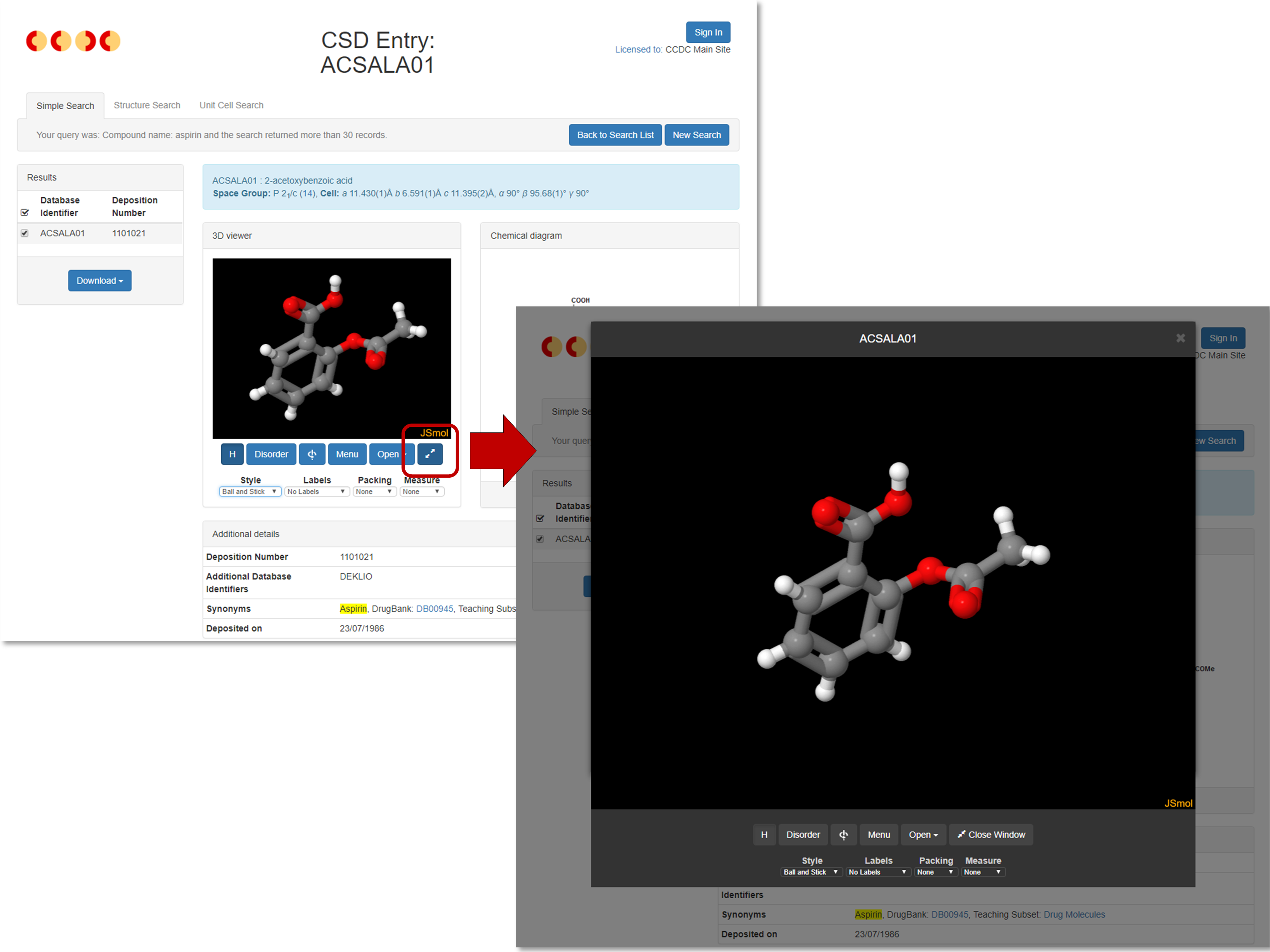Expand the Download dropdown button
The width and height of the screenshot is (1270, 952).
click(100, 281)
